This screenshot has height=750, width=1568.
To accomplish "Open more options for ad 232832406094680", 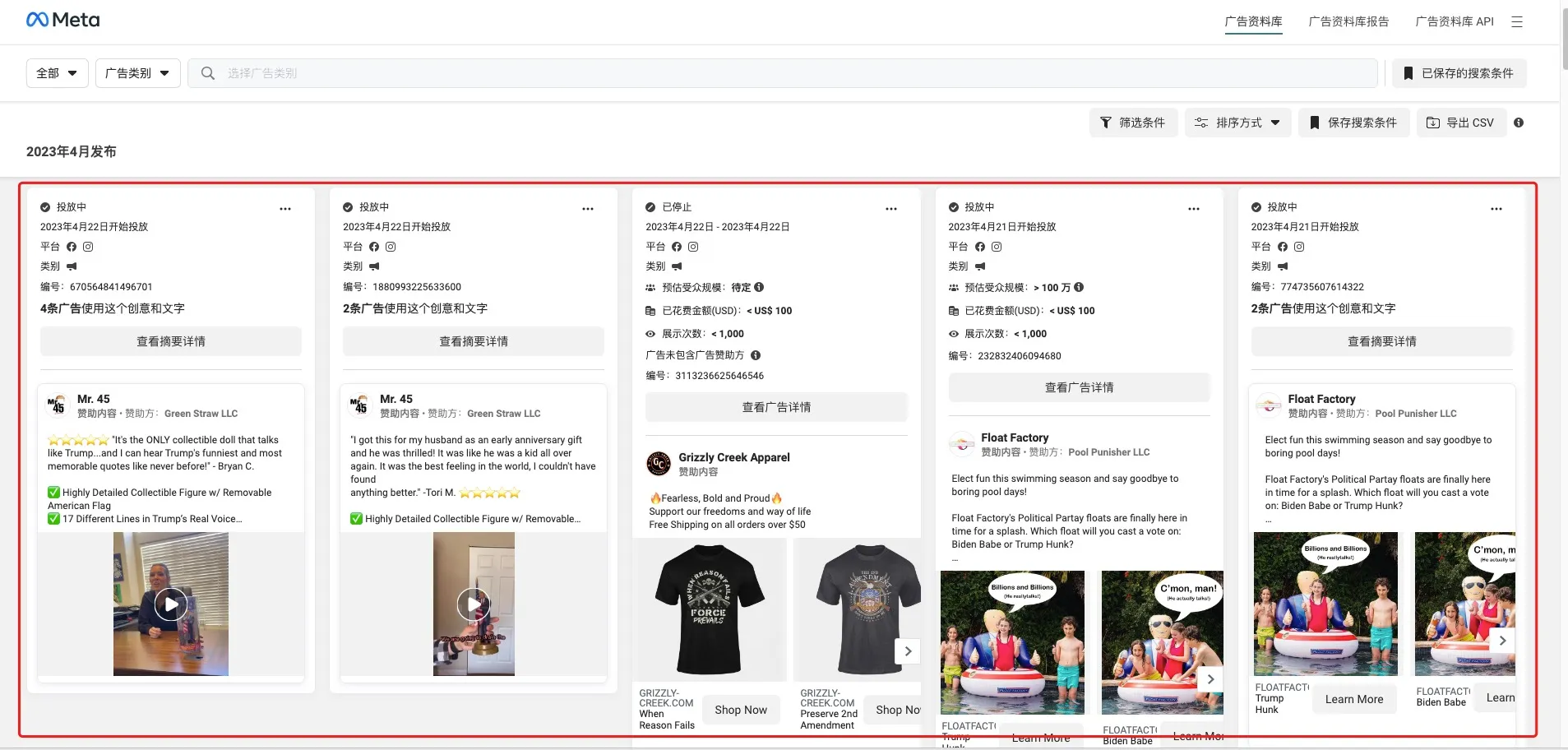I will pos(1194,209).
